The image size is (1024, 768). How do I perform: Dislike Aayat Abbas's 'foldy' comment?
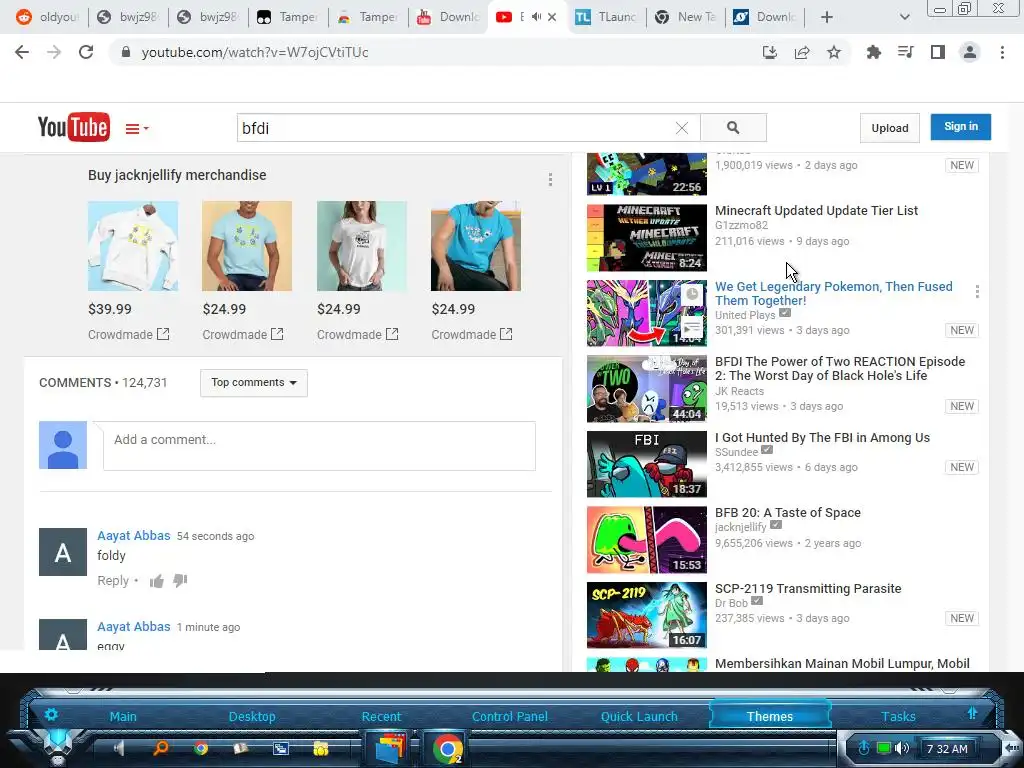click(x=180, y=581)
